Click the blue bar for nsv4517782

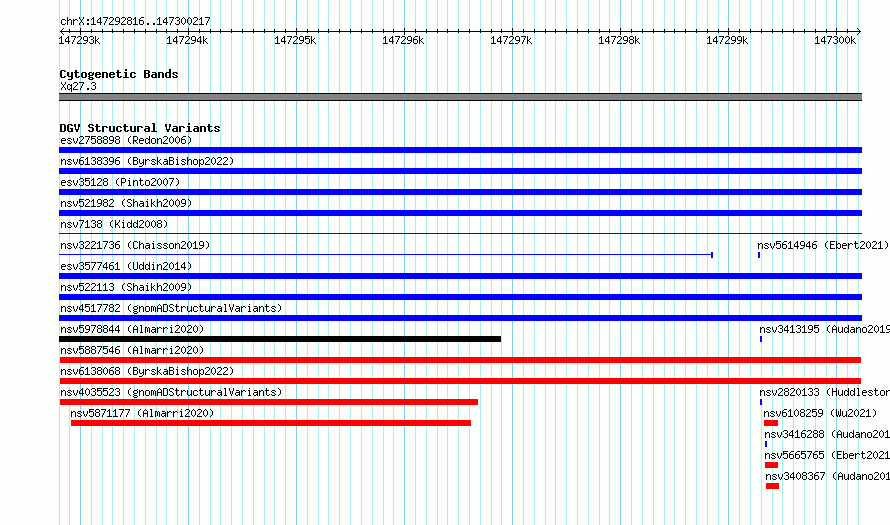tap(460, 318)
